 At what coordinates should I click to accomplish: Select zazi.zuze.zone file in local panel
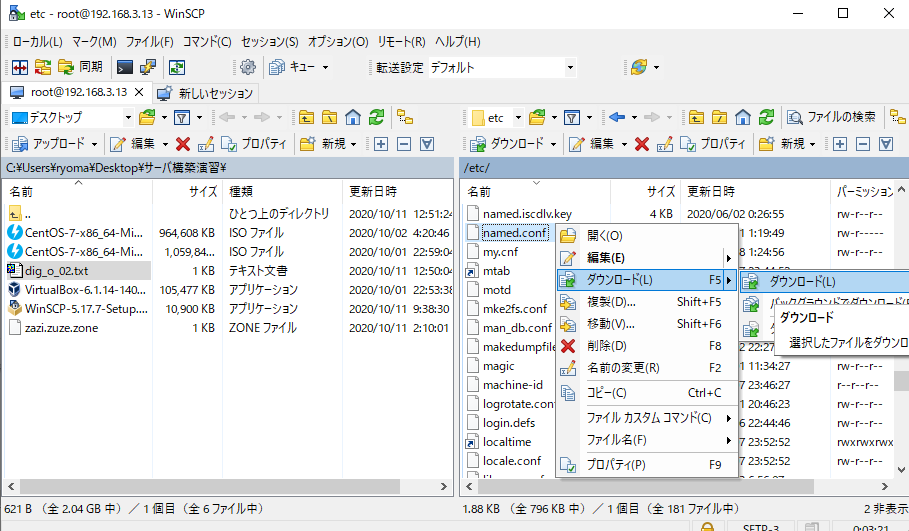(61, 328)
